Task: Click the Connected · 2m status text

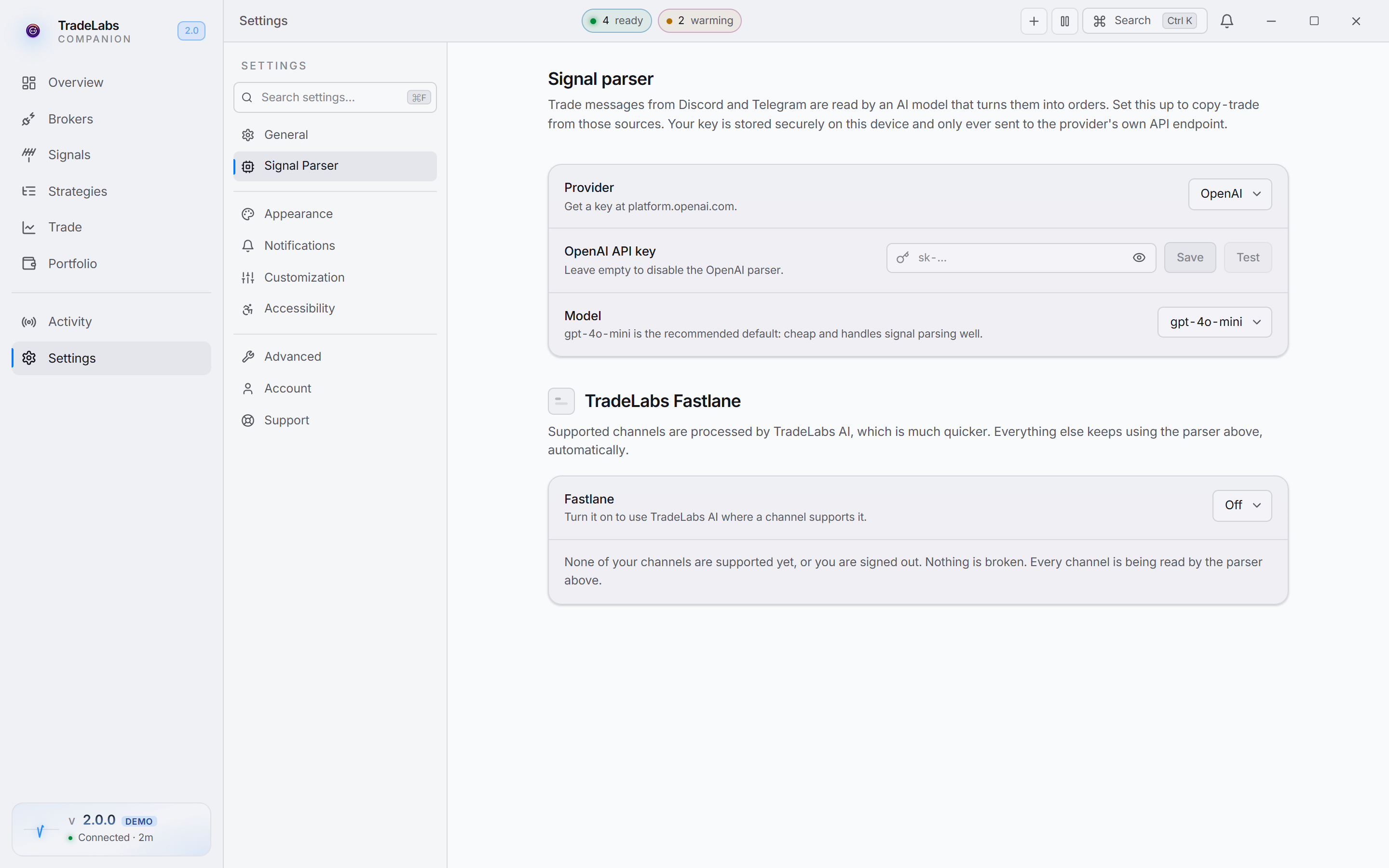Action: point(115,838)
